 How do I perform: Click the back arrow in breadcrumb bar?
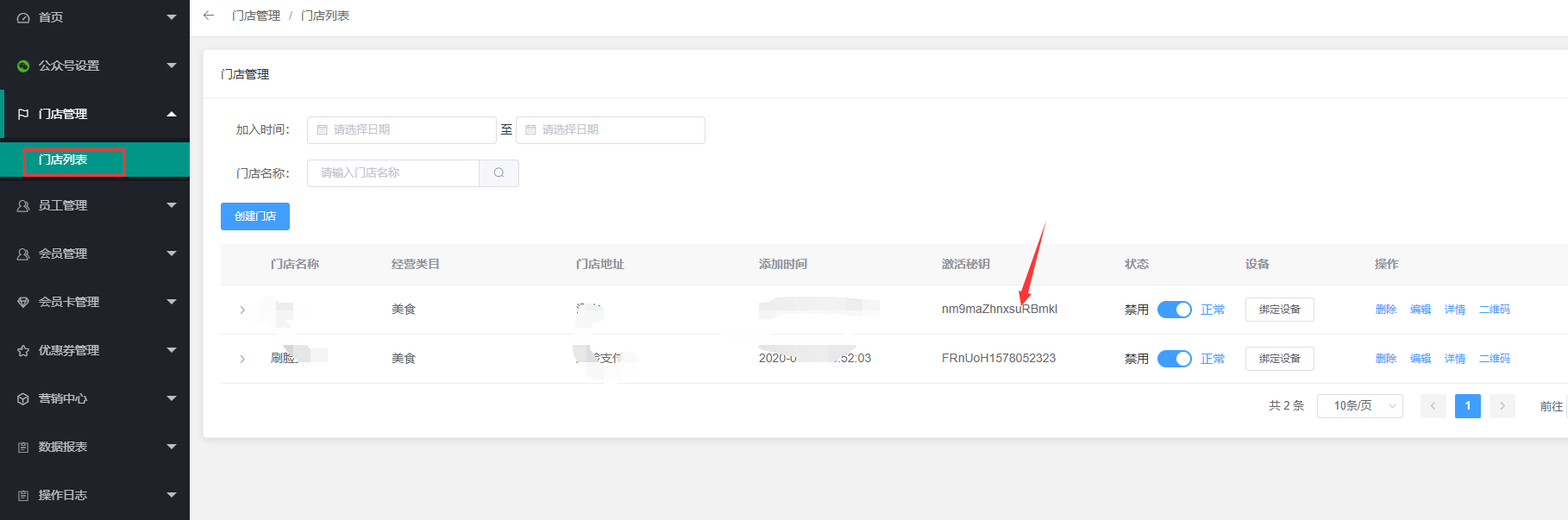[x=209, y=16]
